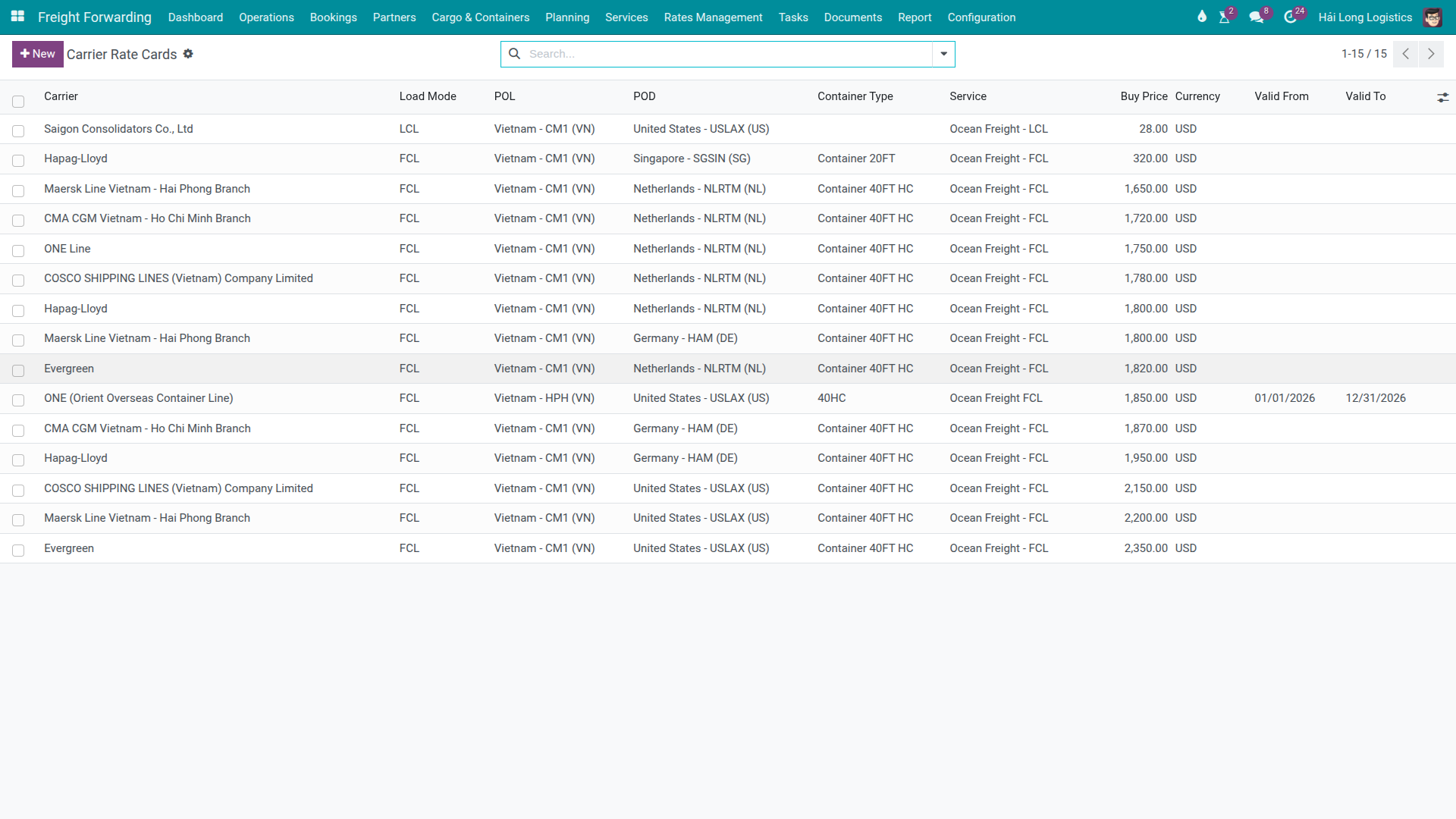Open optional columns adjust icon in header
The width and height of the screenshot is (1456, 819).
[1442, 97]
